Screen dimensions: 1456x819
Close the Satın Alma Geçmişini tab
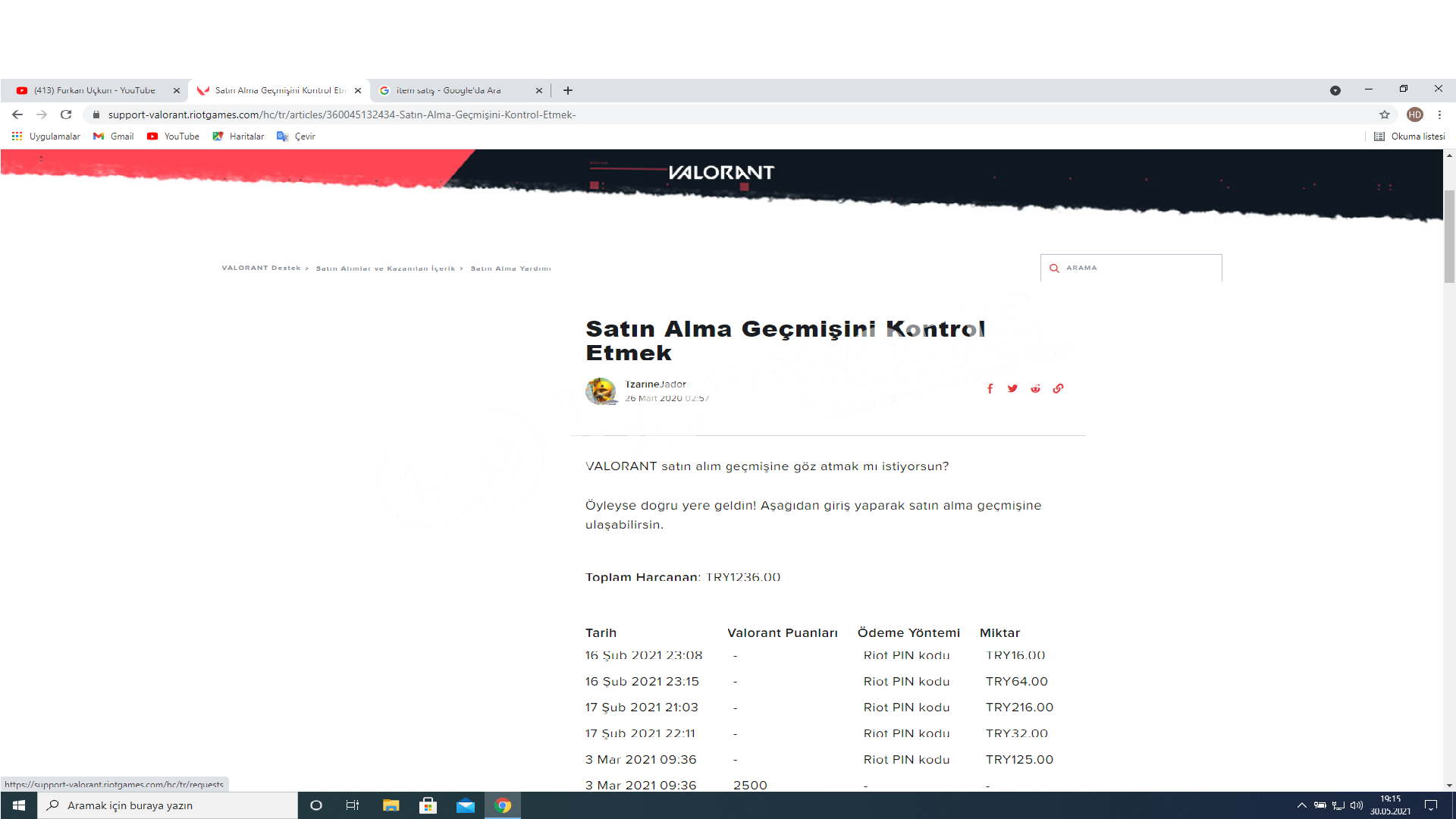click(358, 90)
